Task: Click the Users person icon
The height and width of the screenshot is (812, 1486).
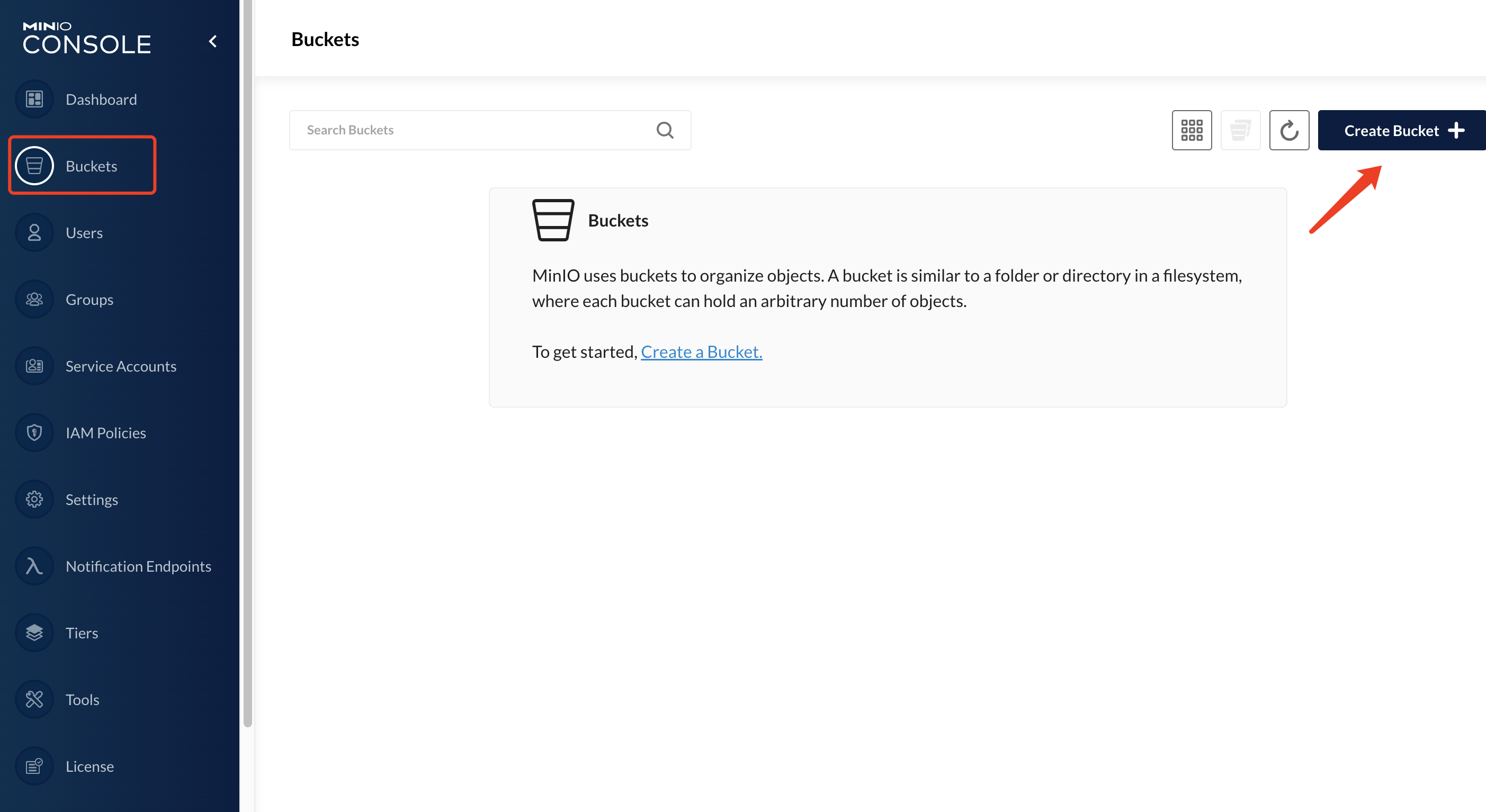Action: click(x=34, y=232)
